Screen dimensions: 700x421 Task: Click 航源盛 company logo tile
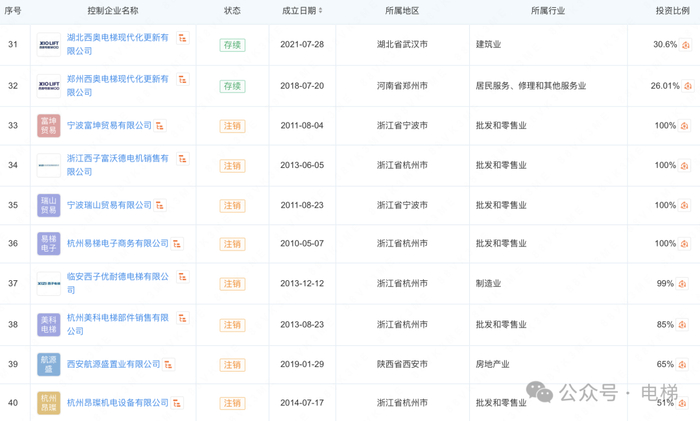(49, 364)
